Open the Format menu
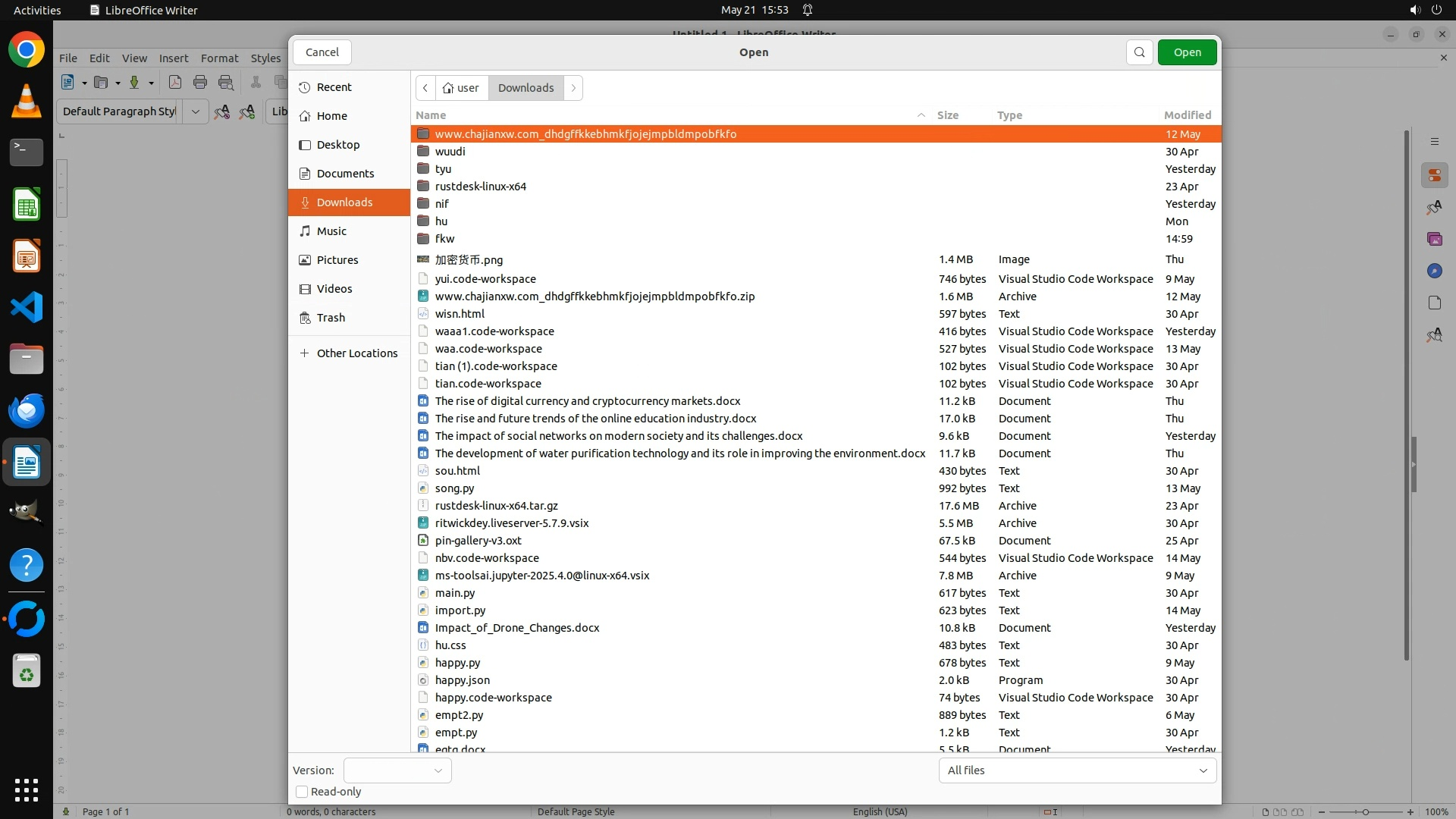Screen dimensions: 1456x819 (x=219, y=58)
